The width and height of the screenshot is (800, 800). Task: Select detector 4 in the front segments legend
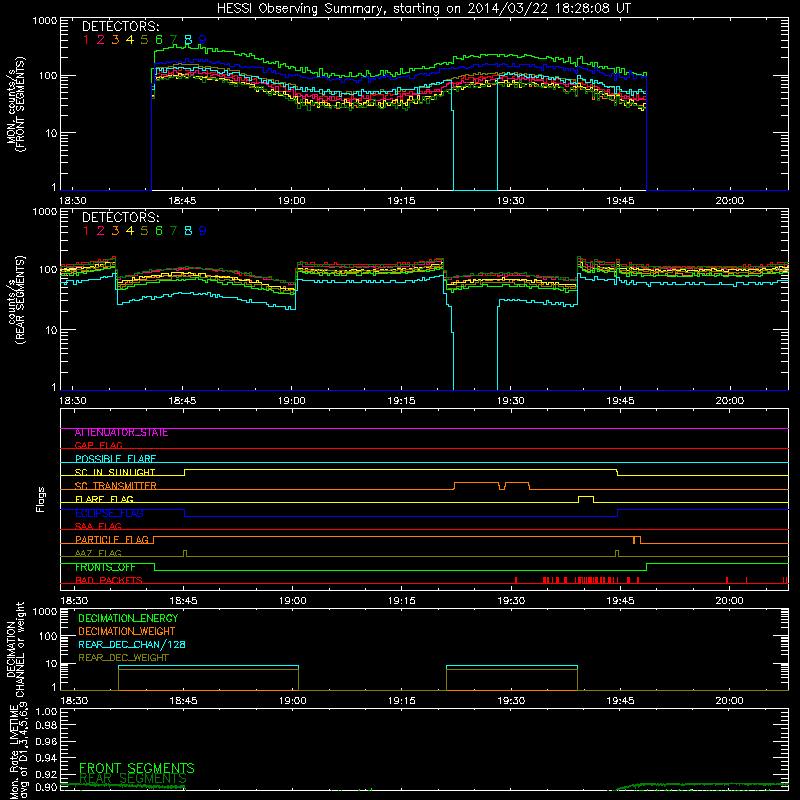130,40
